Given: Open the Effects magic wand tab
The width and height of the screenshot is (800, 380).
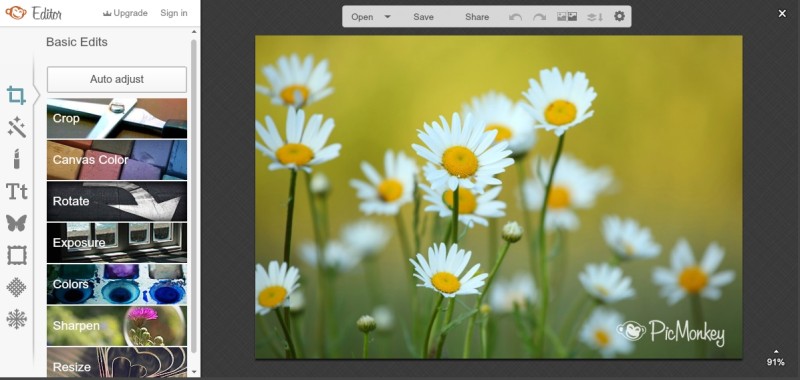Looking at the screenshot, I should click(16, 128).
